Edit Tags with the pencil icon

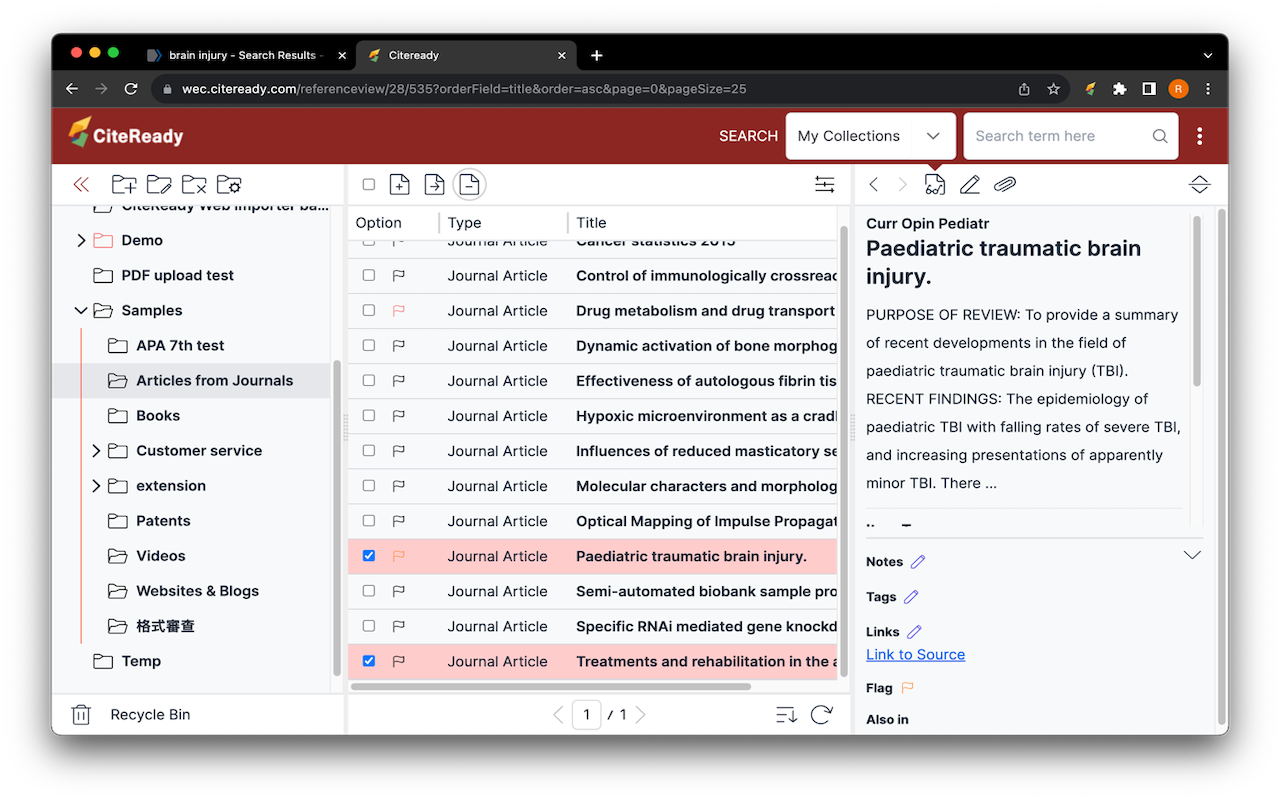911,597
